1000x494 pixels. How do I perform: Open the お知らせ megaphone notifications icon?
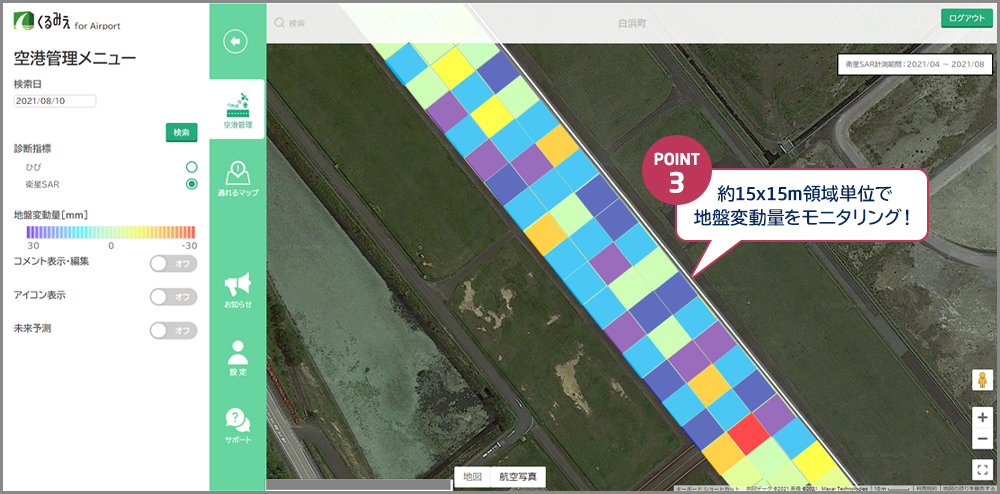(238, 289)
